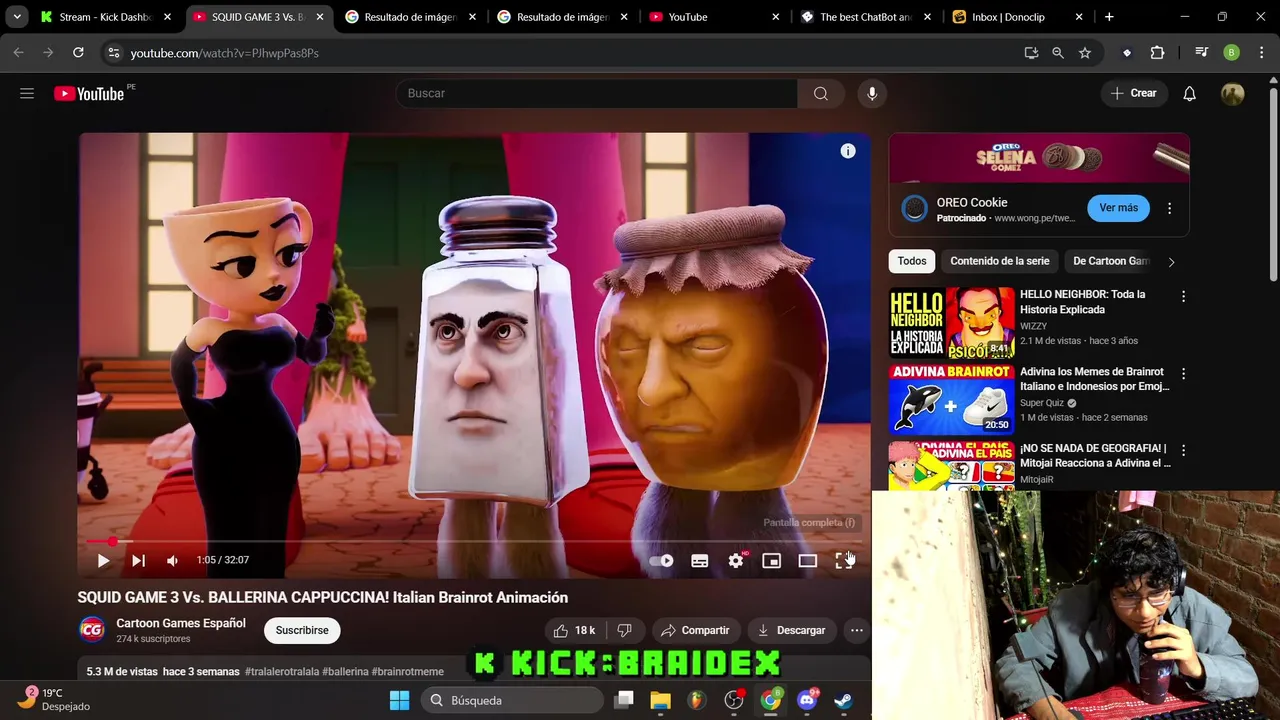The width and height of the screenshot is (1280, 720).
Task: Switch to theater mode
Action: [x=807, y=560]
